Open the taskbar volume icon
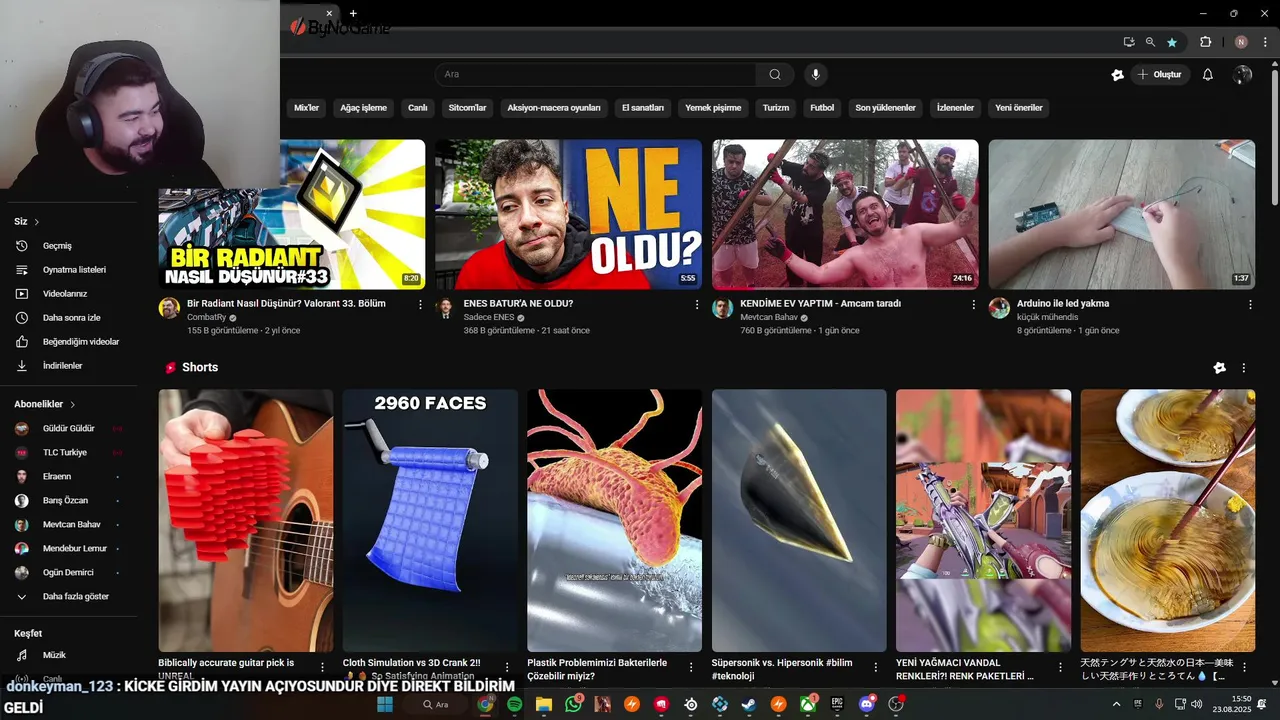 1196,704
